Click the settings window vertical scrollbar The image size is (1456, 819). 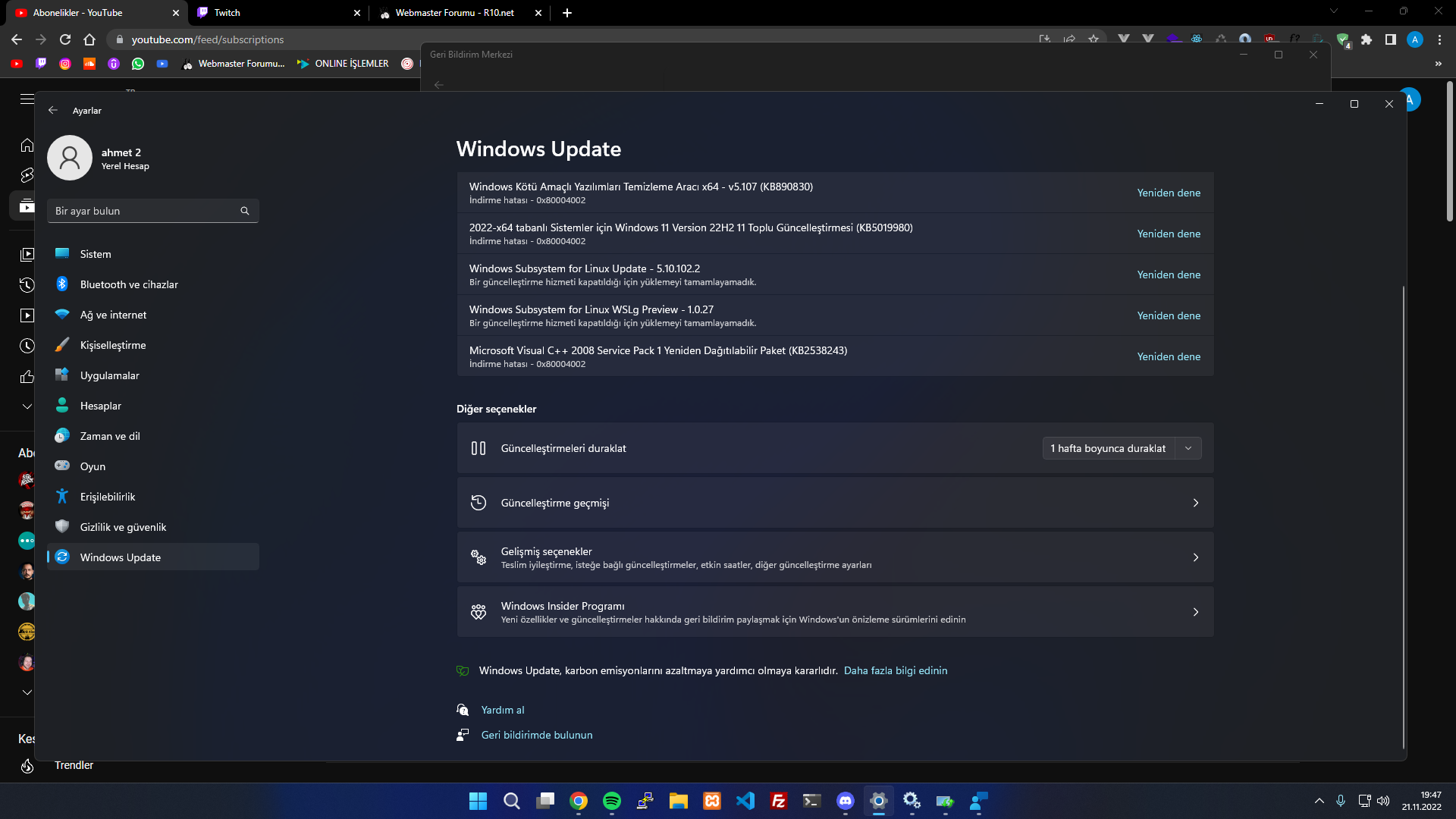1404,516
